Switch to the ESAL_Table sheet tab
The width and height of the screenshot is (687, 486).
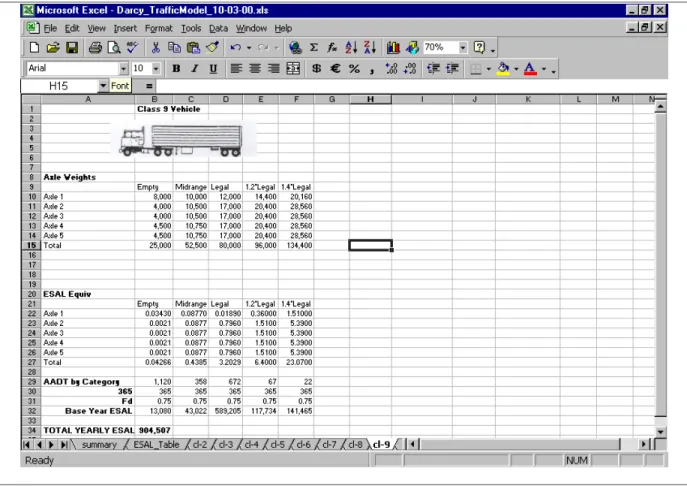(x=156, y=444)
